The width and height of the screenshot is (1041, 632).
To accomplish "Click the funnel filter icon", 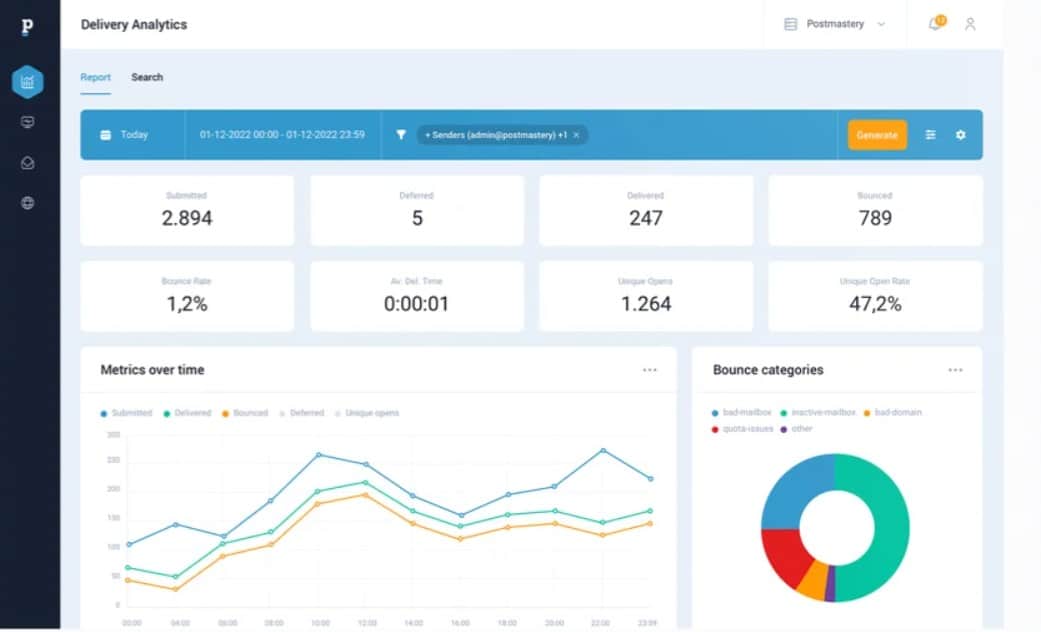I will 401,135.
